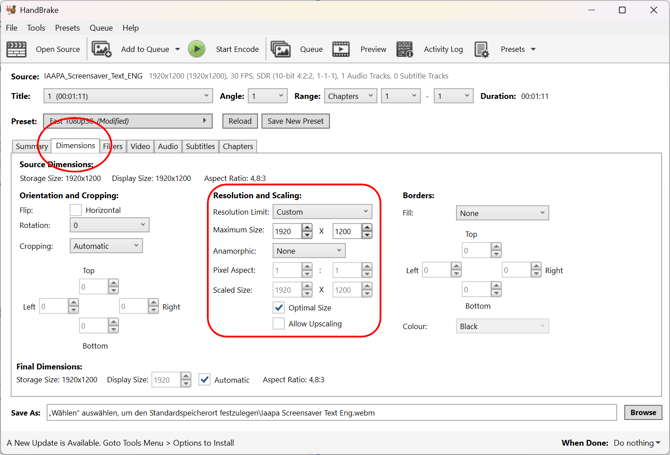Open the start chapter dropdown
Viewport: 670px width, 455px height.
pyautogui.click(x=401, y=96)
